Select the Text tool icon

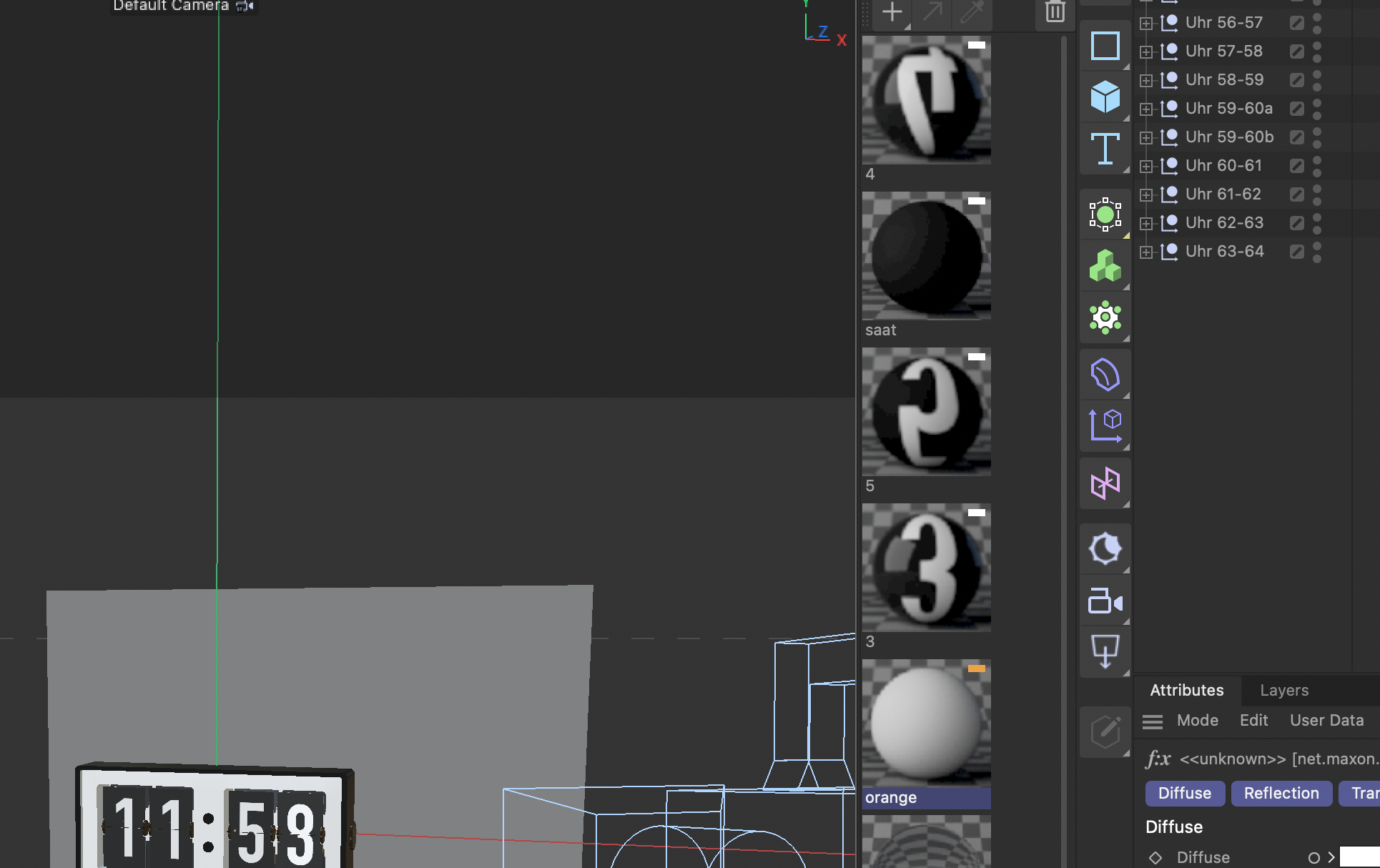point(1105,149)
